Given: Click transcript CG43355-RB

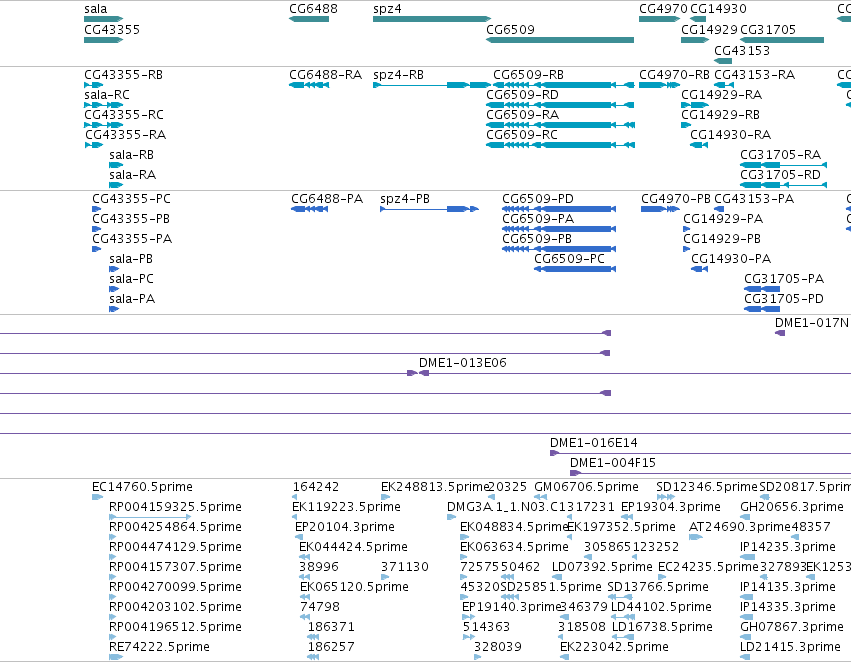Looking at the screenshot, I should (x=93, y=85).
